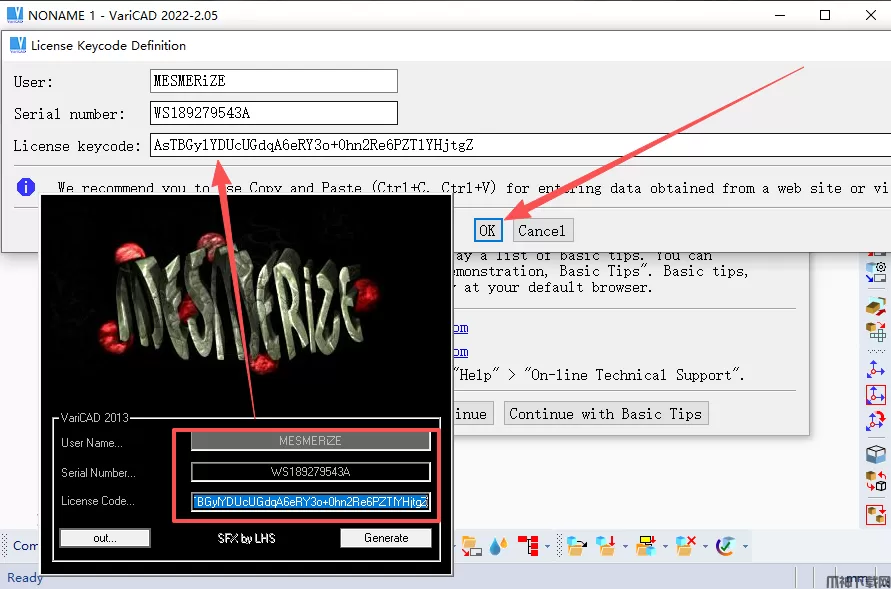Click the Generate button in keygen window

tap(386, 538)
